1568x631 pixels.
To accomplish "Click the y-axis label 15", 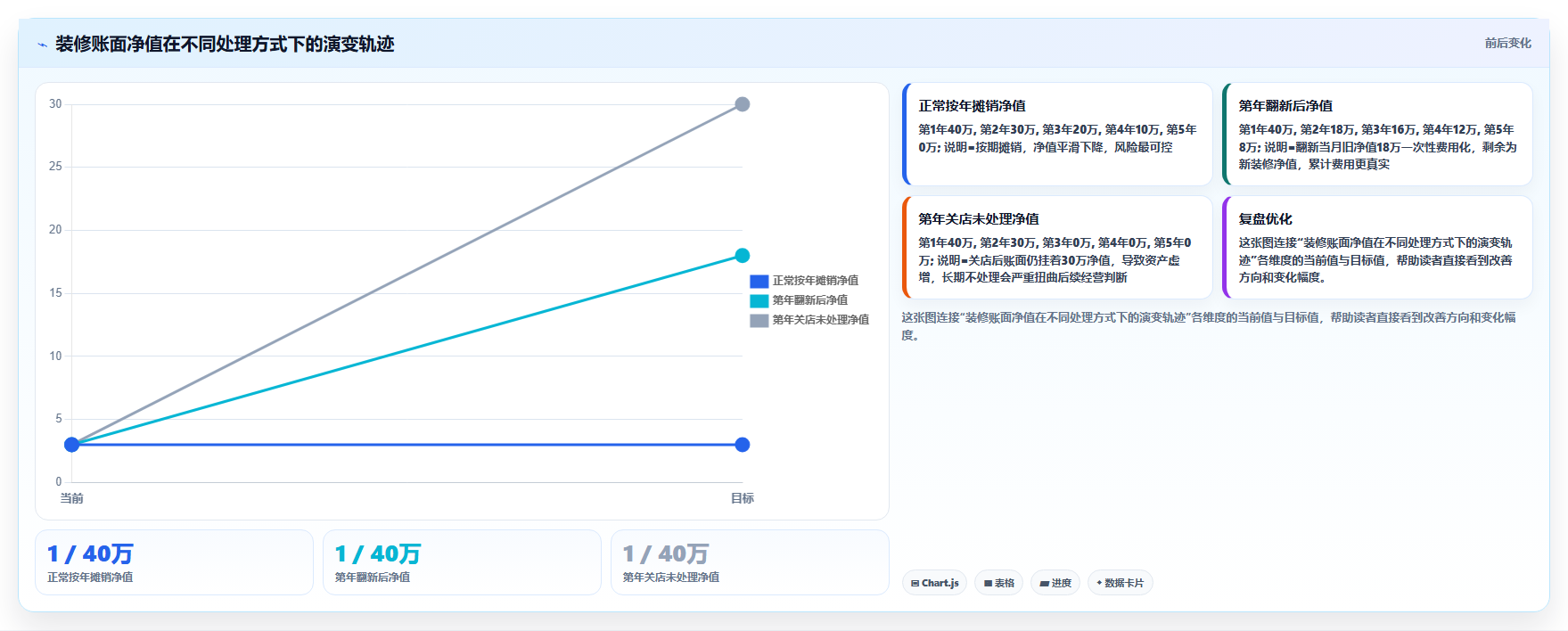I will point(55,292).
